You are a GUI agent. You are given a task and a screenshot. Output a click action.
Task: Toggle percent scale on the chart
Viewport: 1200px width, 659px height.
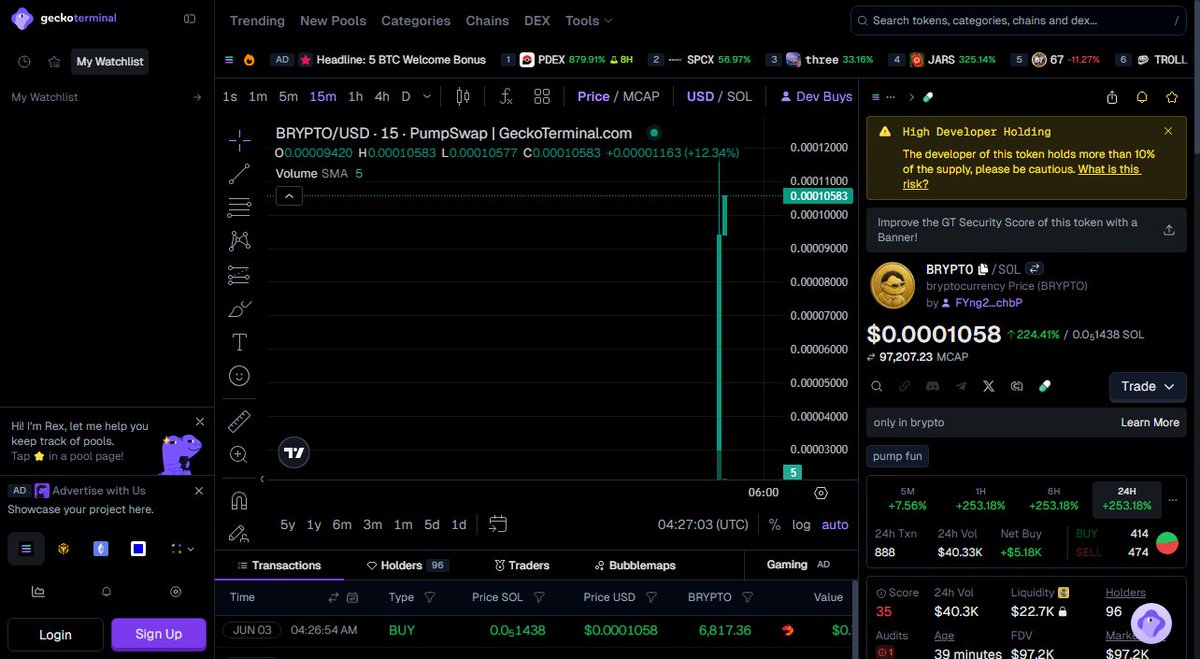[775, 525]
